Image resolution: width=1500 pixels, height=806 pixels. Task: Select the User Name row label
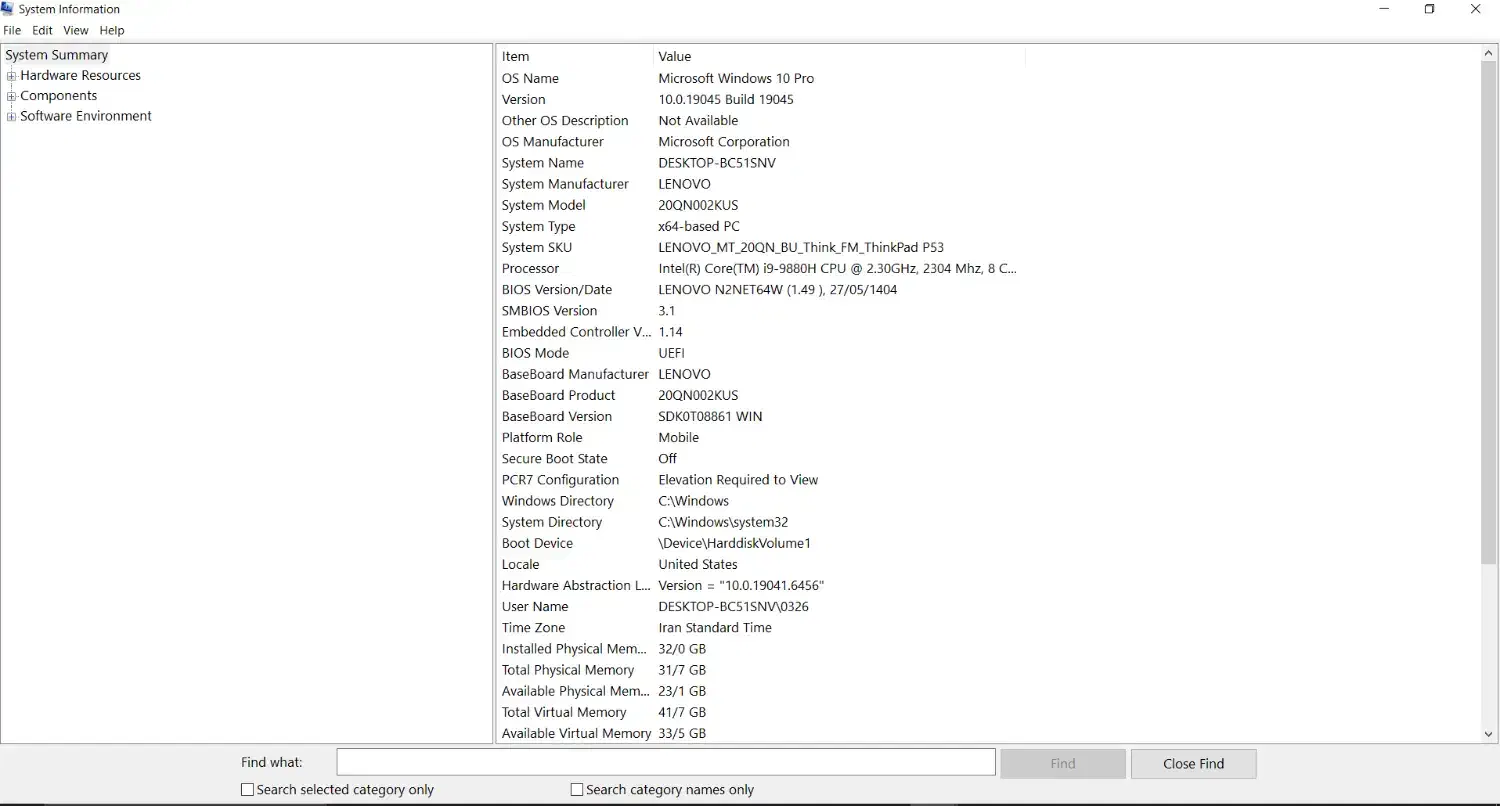coord(535,607)
